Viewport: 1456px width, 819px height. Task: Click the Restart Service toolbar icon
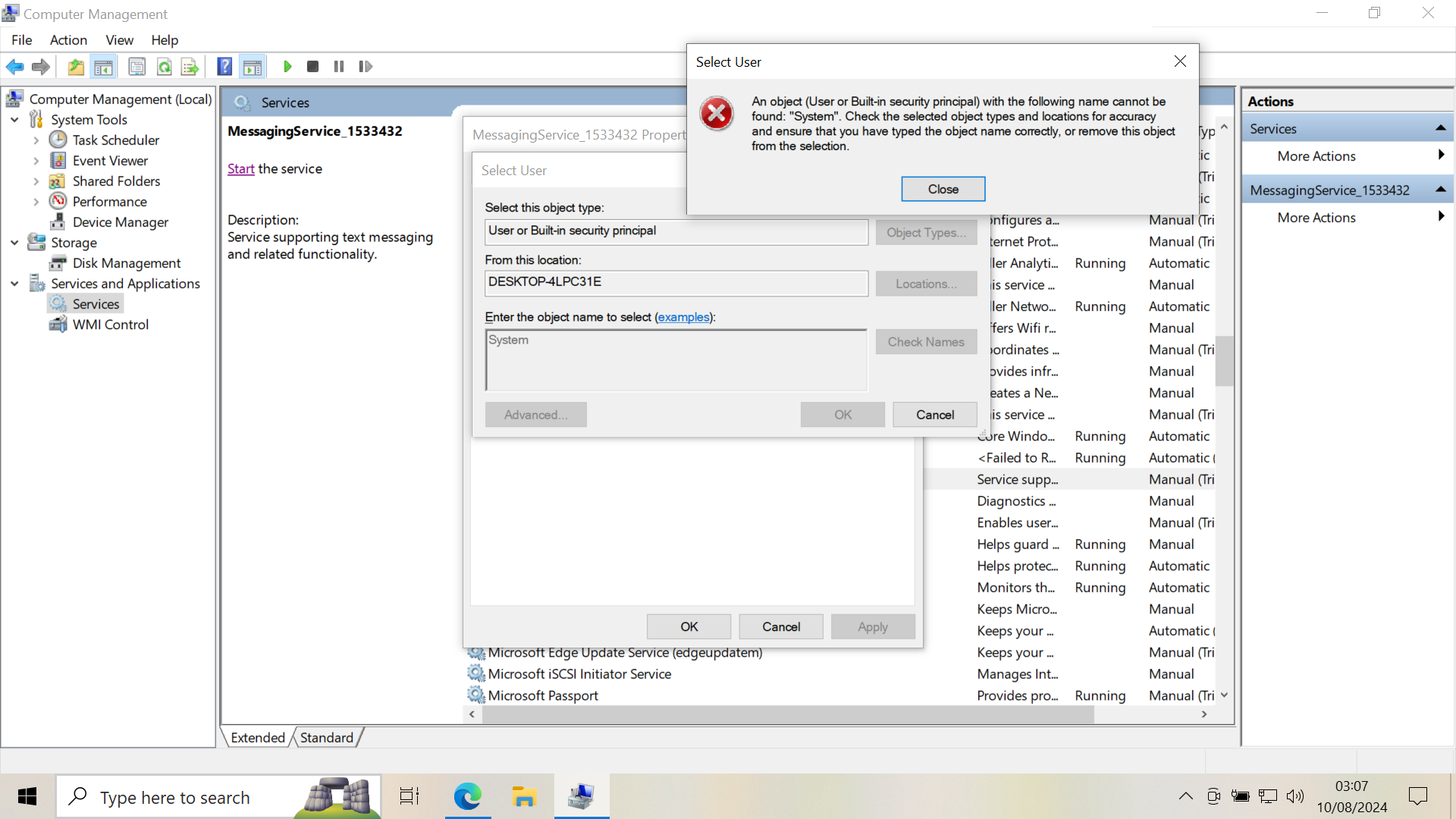[x=366, y=67]
